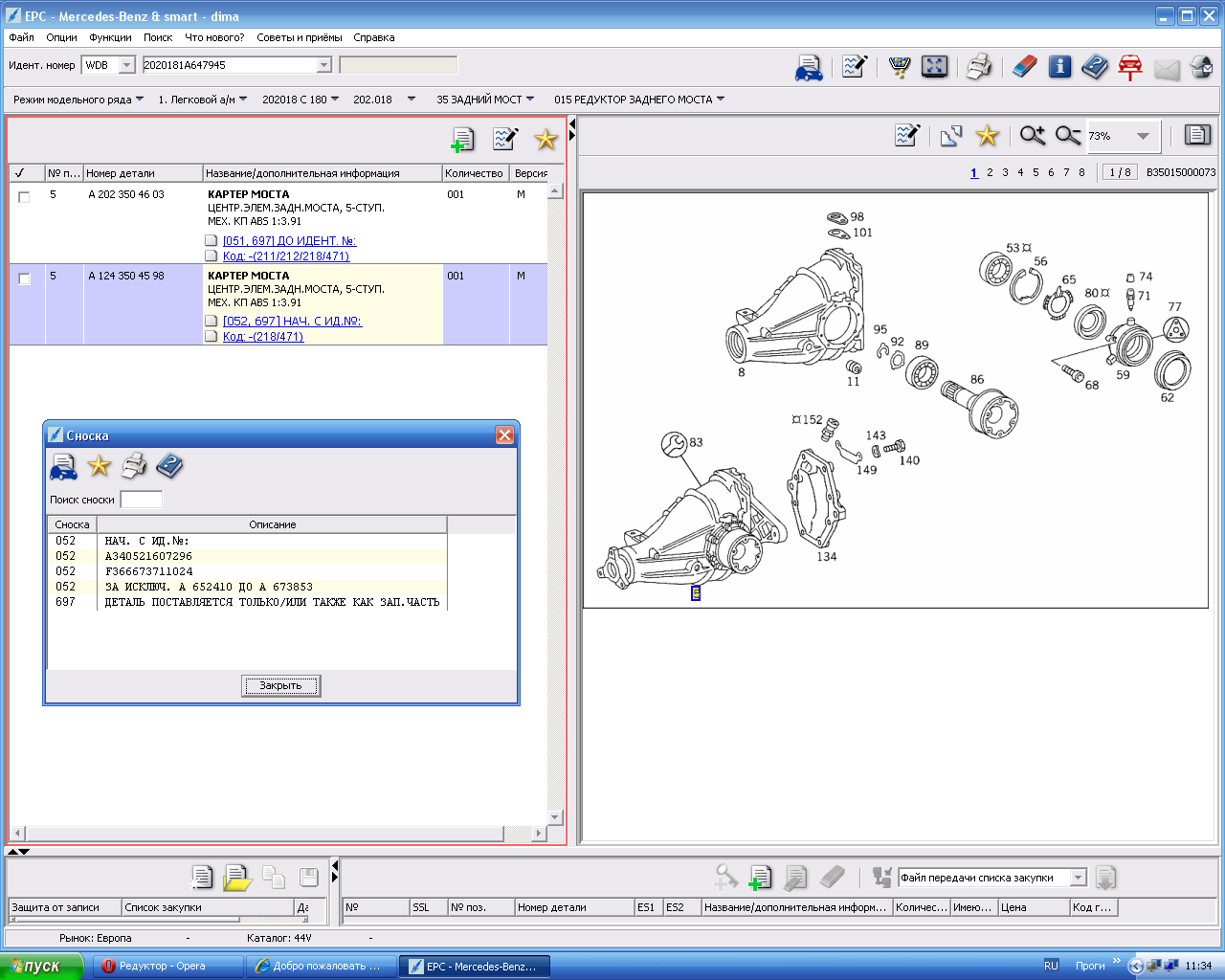Screen dimensions: 1225x980
Task: Click the star icon in Сноска dialog
Action: pyautogui.click(x=99, y=466)
